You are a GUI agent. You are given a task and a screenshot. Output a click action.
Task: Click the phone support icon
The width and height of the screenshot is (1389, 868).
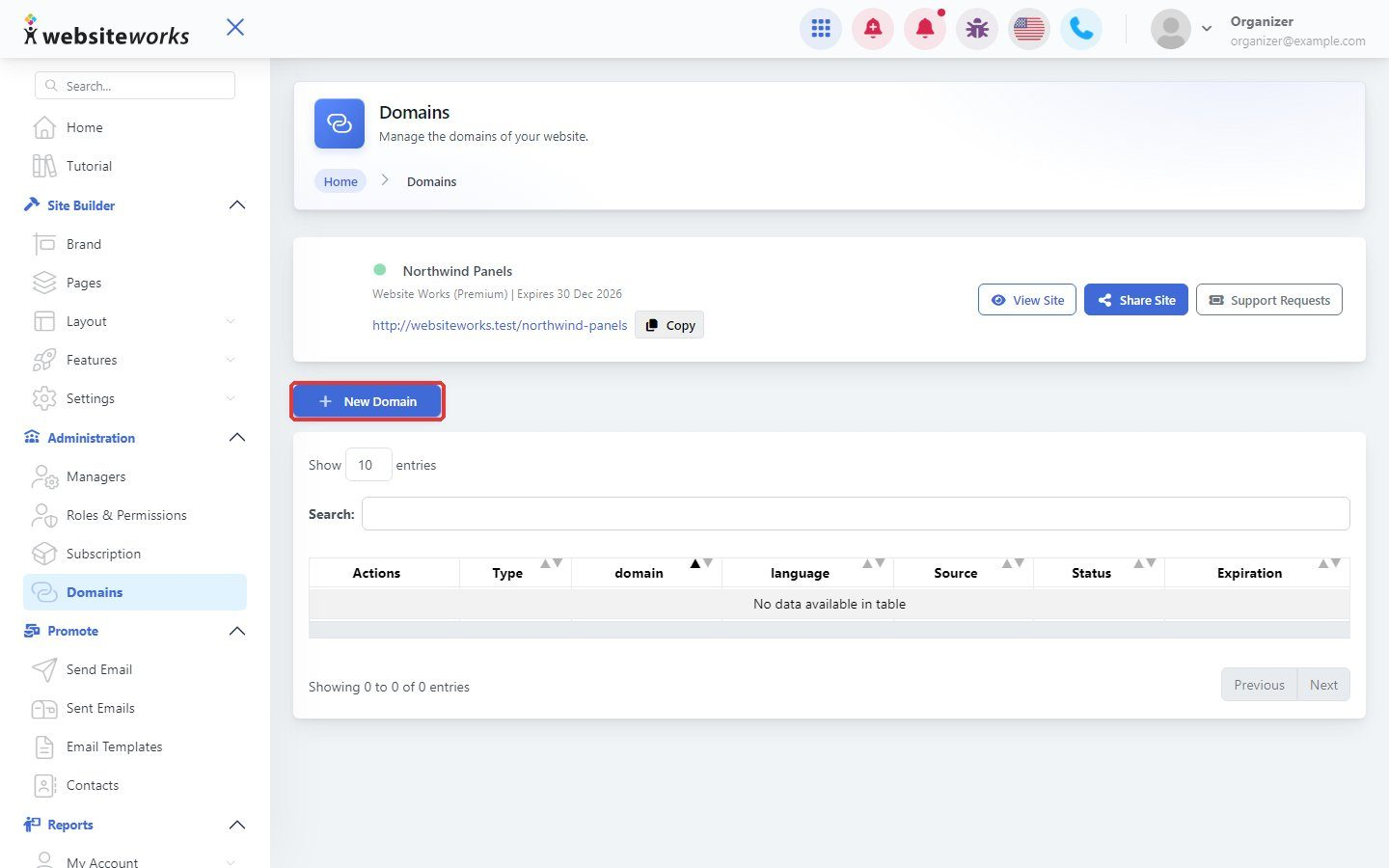pos(1081,29)
